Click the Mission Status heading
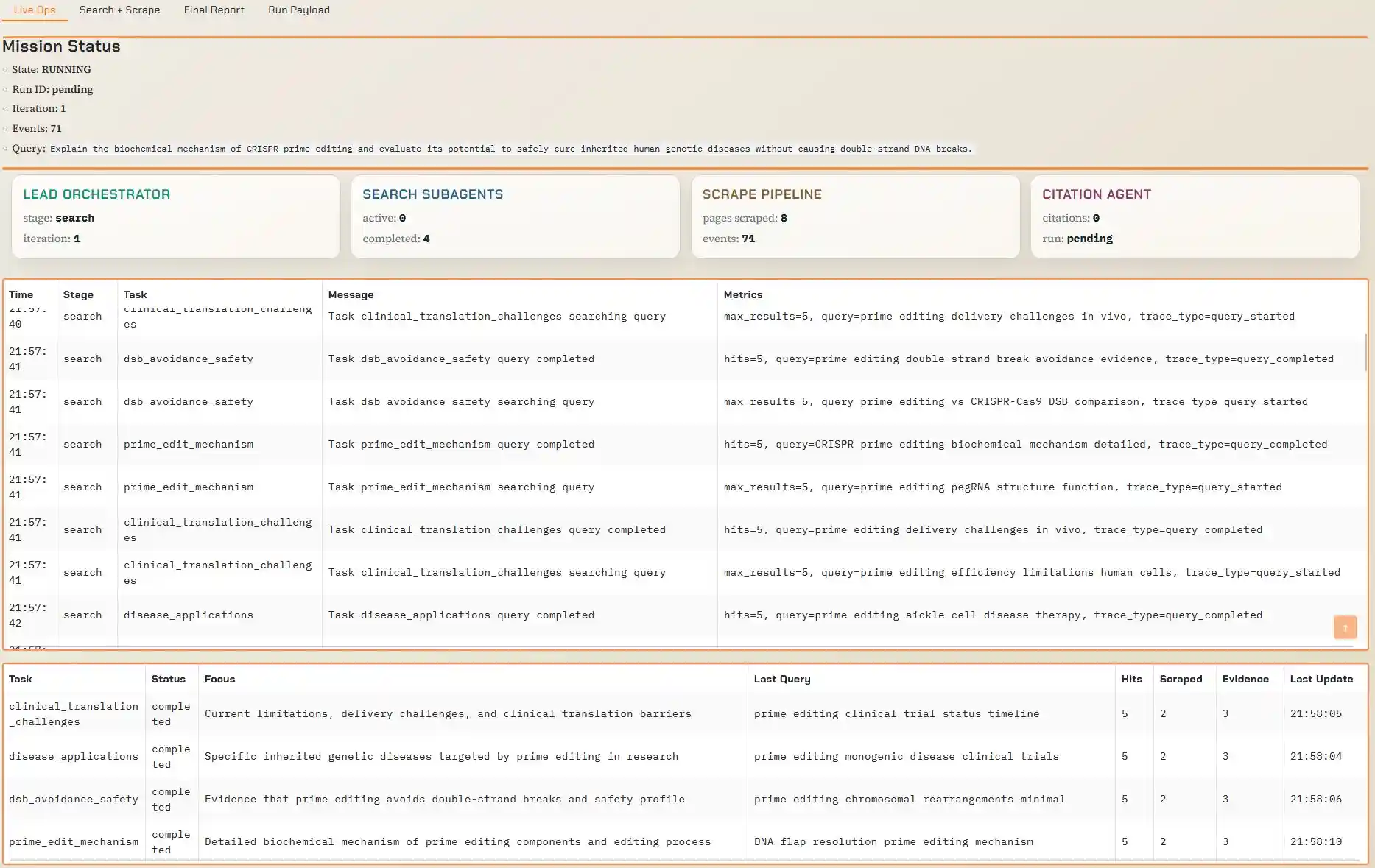1375x868 pixels. 61,46
